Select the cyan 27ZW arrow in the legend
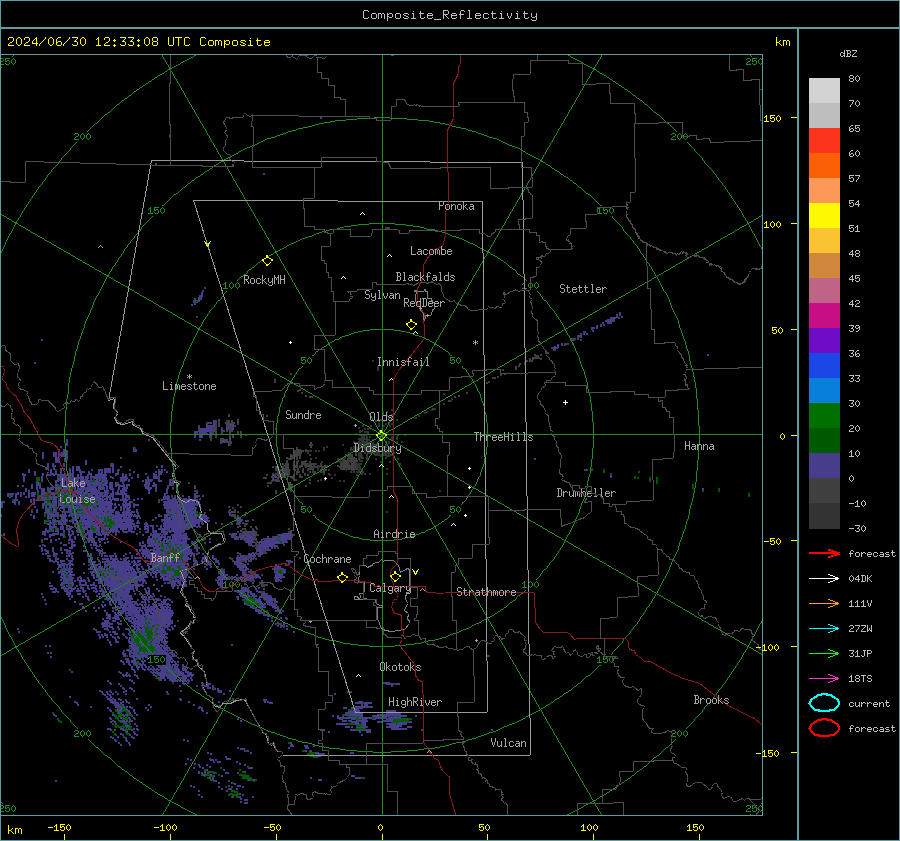The height and width of the screenshot is (841, 900). tap(824, 629)
